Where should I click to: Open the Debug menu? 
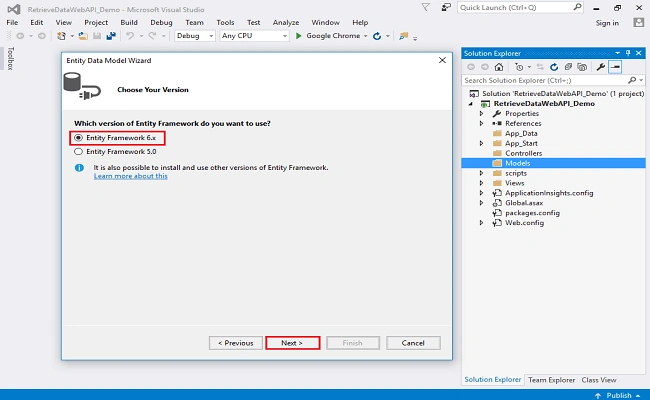[x=161, y=22]
